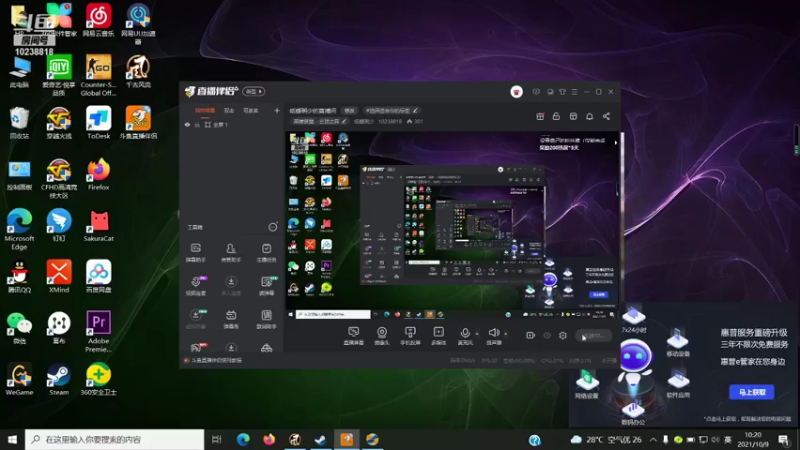
Task: Show hidden system tray icons chevron
Action: tap(653, 439)
